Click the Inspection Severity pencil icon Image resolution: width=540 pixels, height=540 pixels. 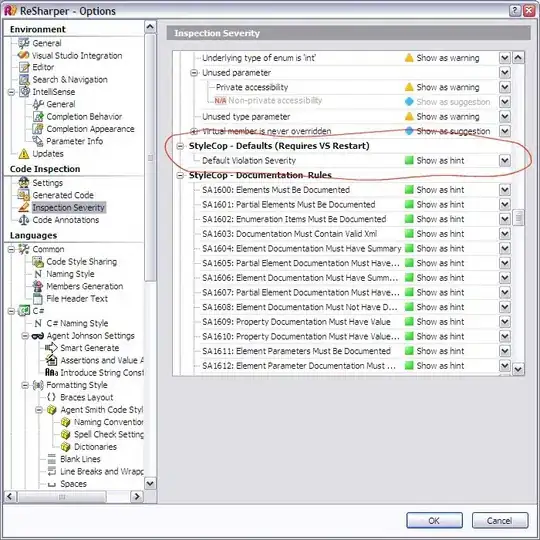(x=24, y=207)
